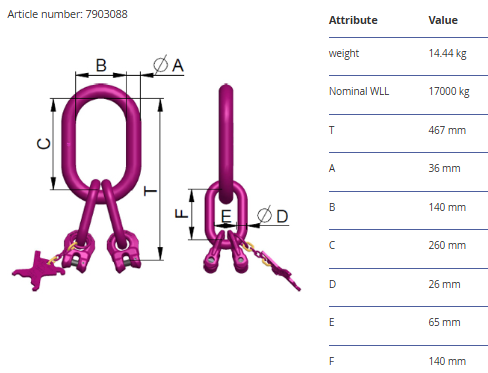The image size is (488, 373).
Task: Click the C value 260 mm
Action: 447,245
